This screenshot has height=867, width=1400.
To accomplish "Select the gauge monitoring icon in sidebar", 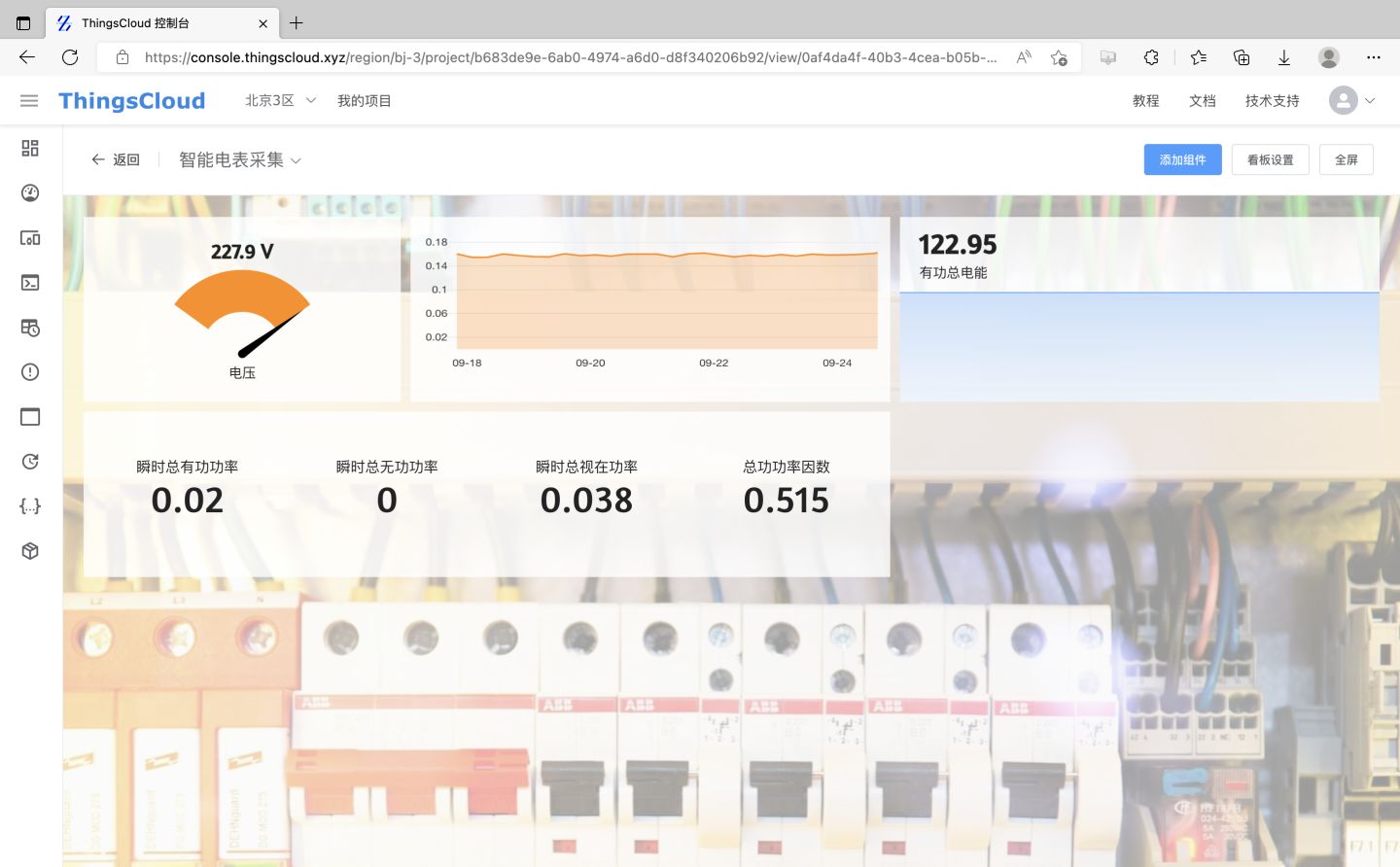I will pyautogui.click(x=29, y=192).
